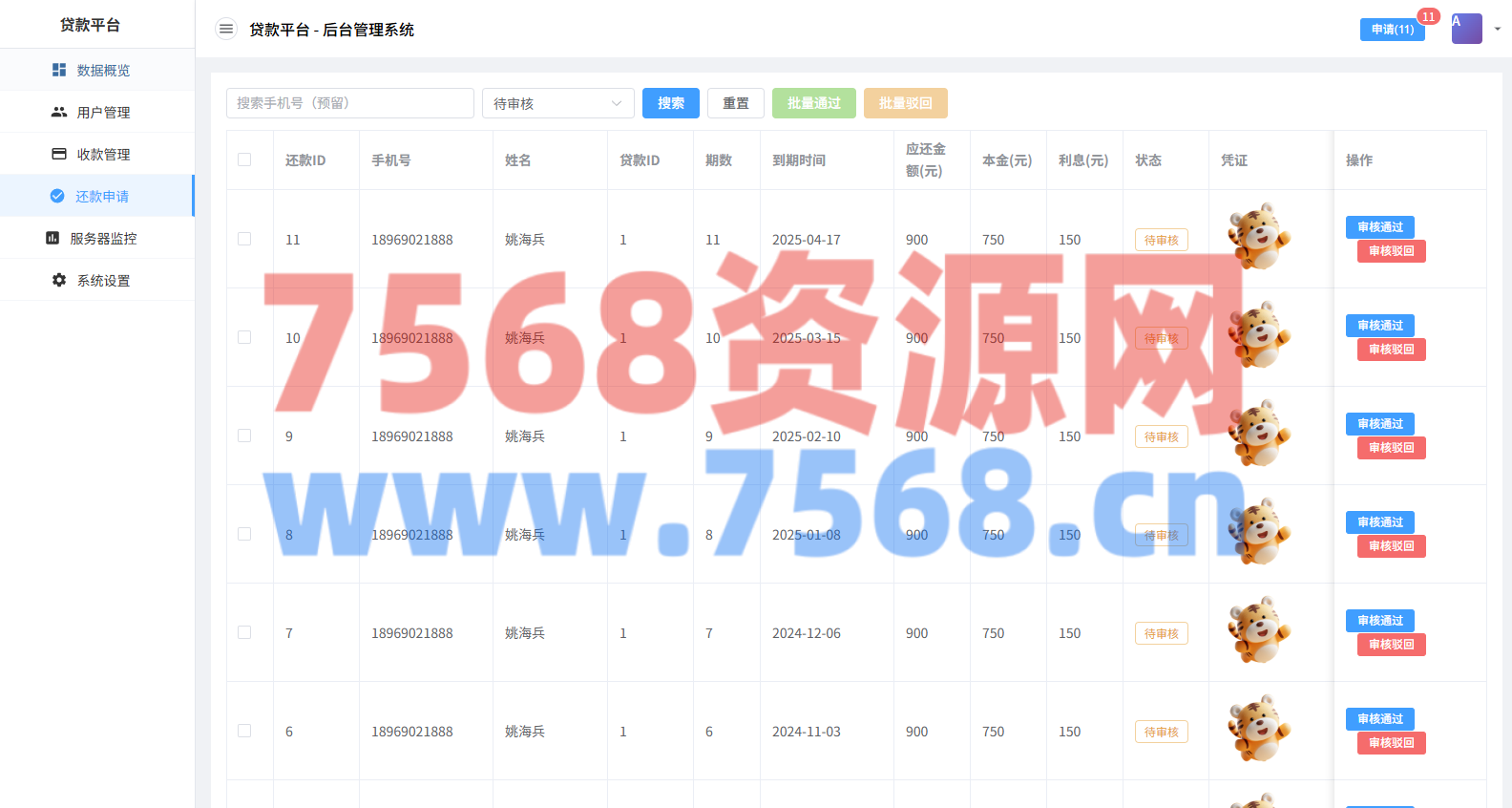Click 审核驳回 for 还款ID 6
The image size is (1512, 808).
click(1391, 743)
